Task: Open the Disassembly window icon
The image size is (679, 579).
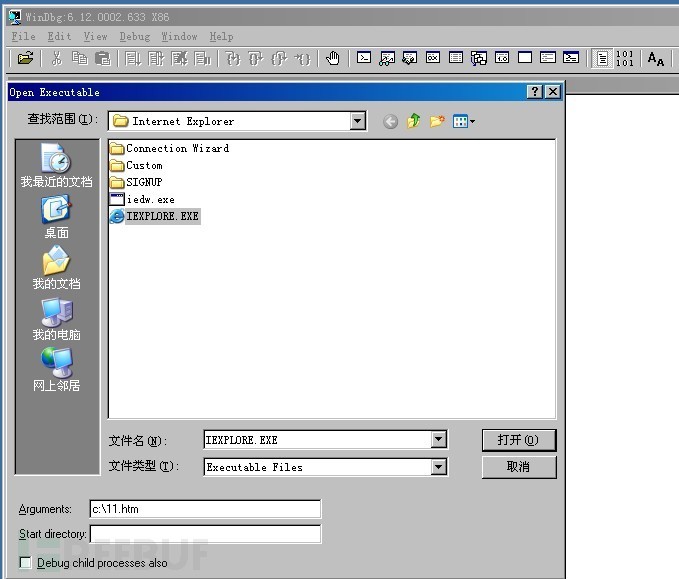Action: tap(502, 58)
